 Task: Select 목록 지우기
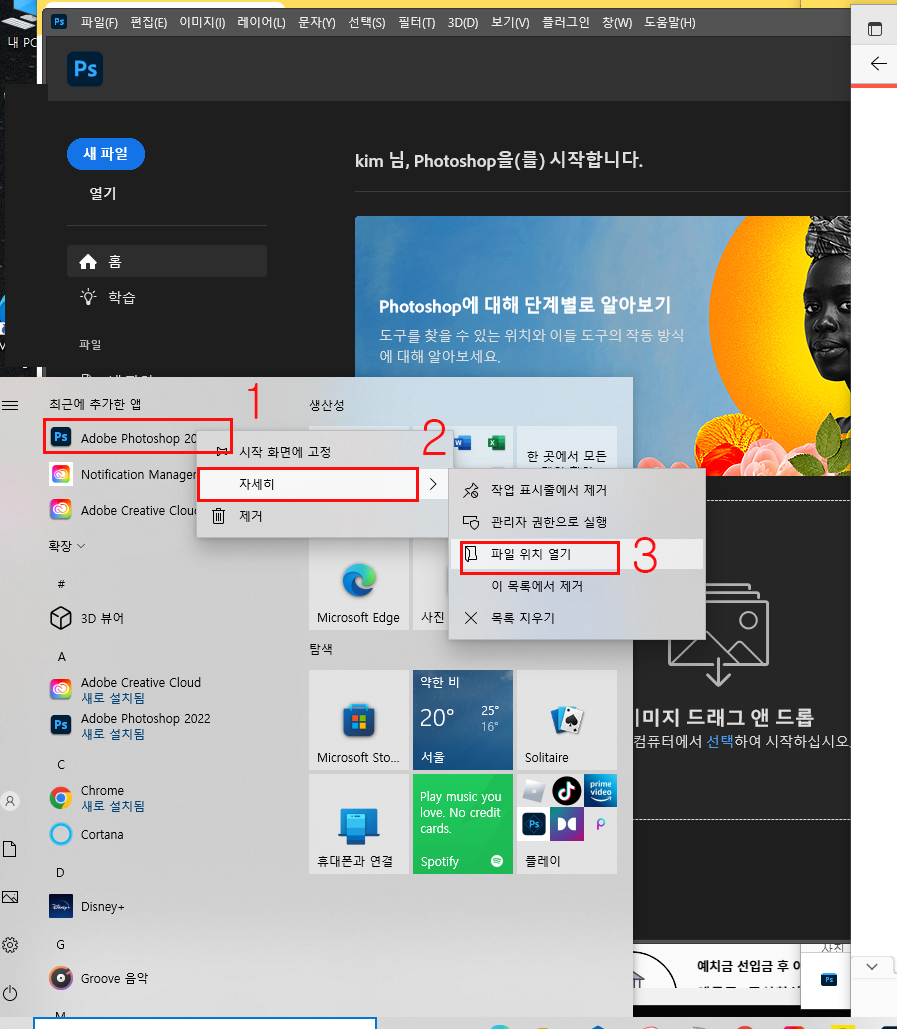click(x=577, y=618)
